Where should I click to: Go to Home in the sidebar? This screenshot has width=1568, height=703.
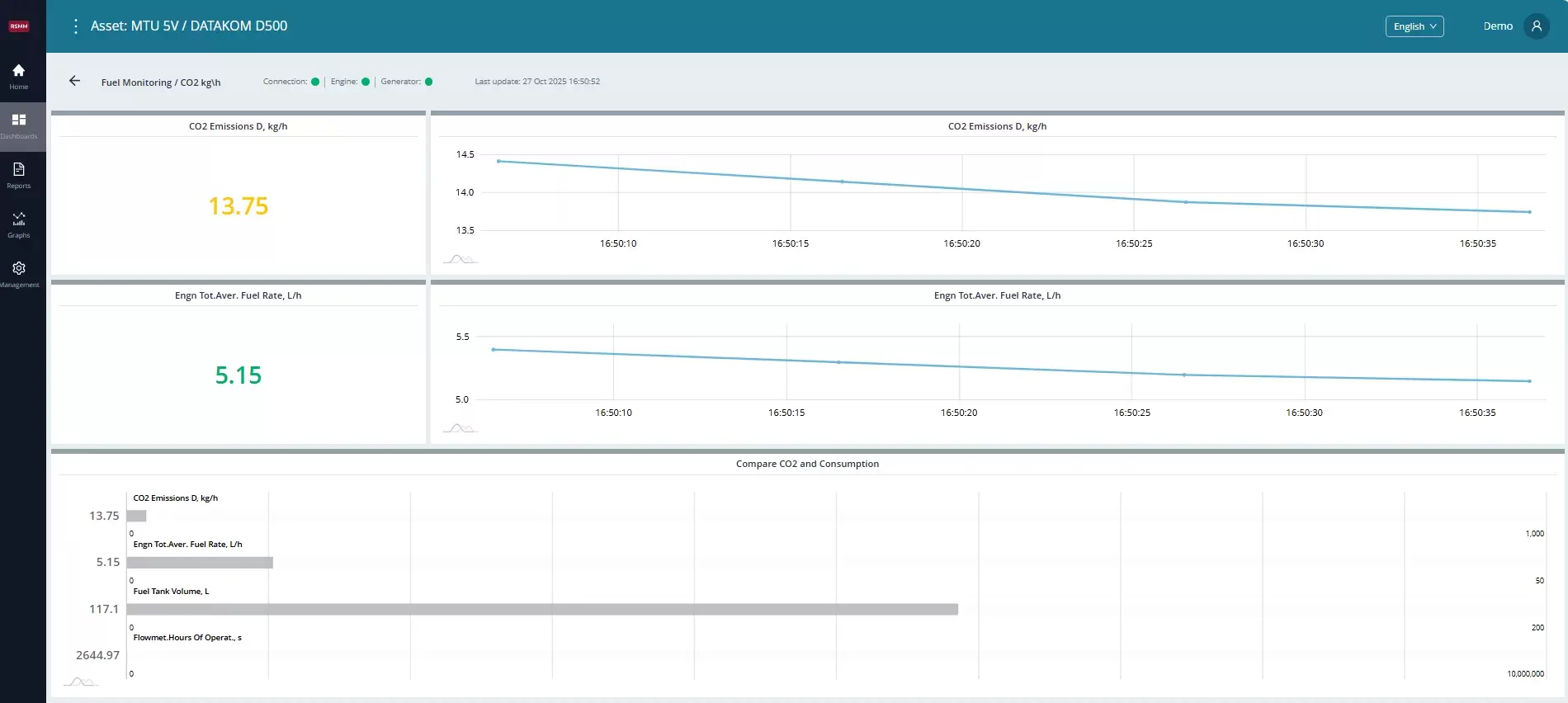[19, 77]
